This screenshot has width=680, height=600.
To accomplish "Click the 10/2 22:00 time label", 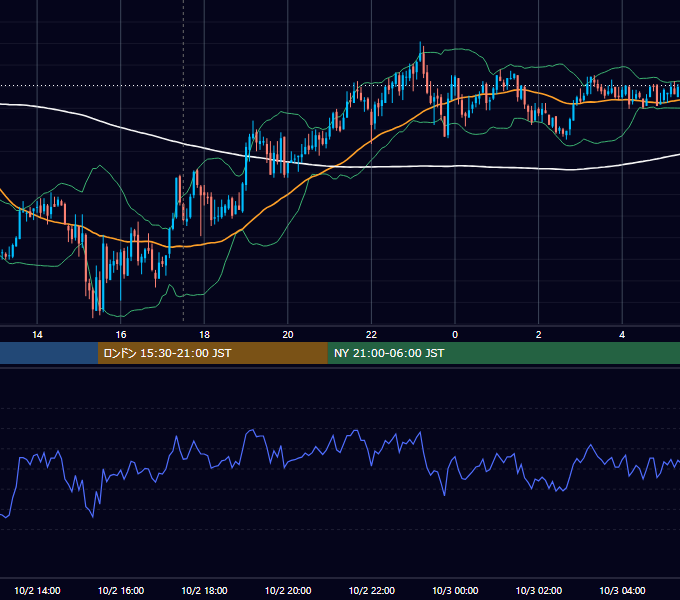I will tap(372, 590).
